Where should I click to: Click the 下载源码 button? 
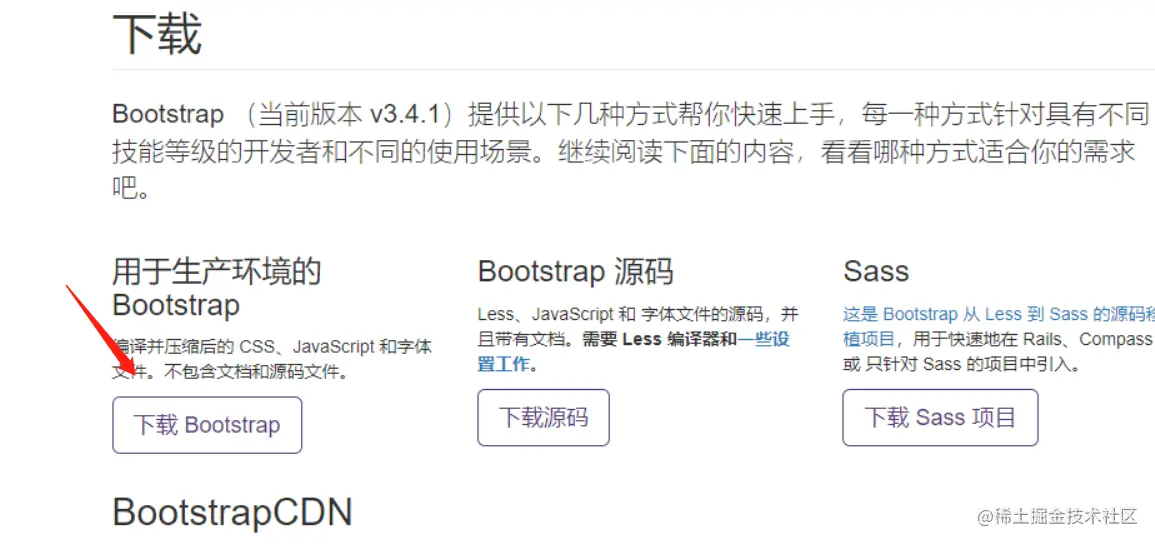(544, 417)
